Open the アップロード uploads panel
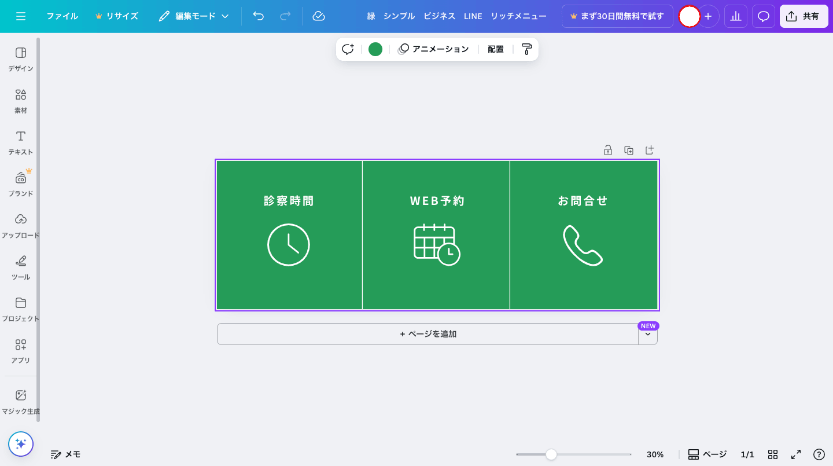This screenshot has width=833, height=466. click(20, 225)
